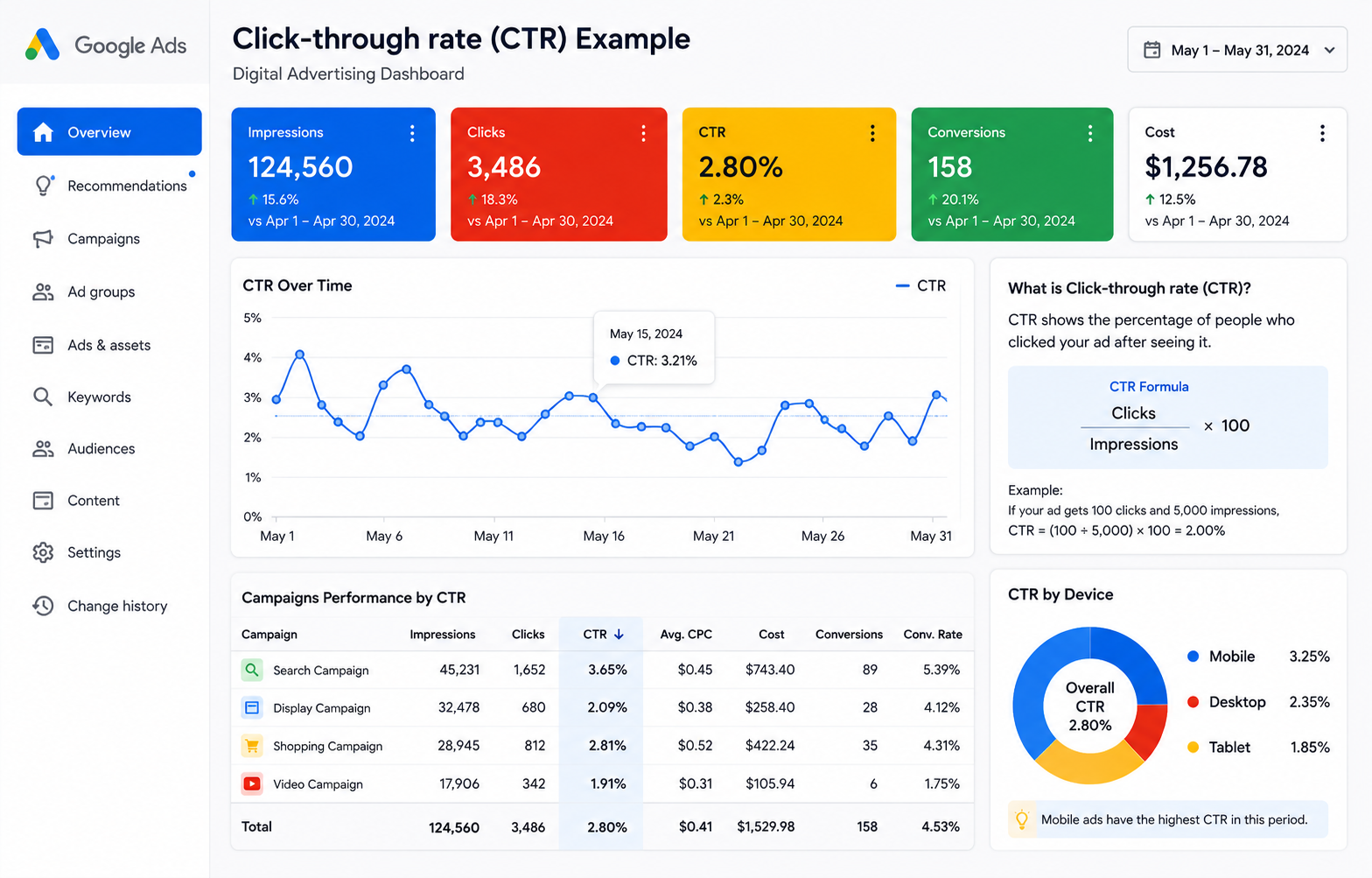This screenshot has width=1372, height=878.
Task: Select Ad groups in sidebar
Action: (109, 292)
